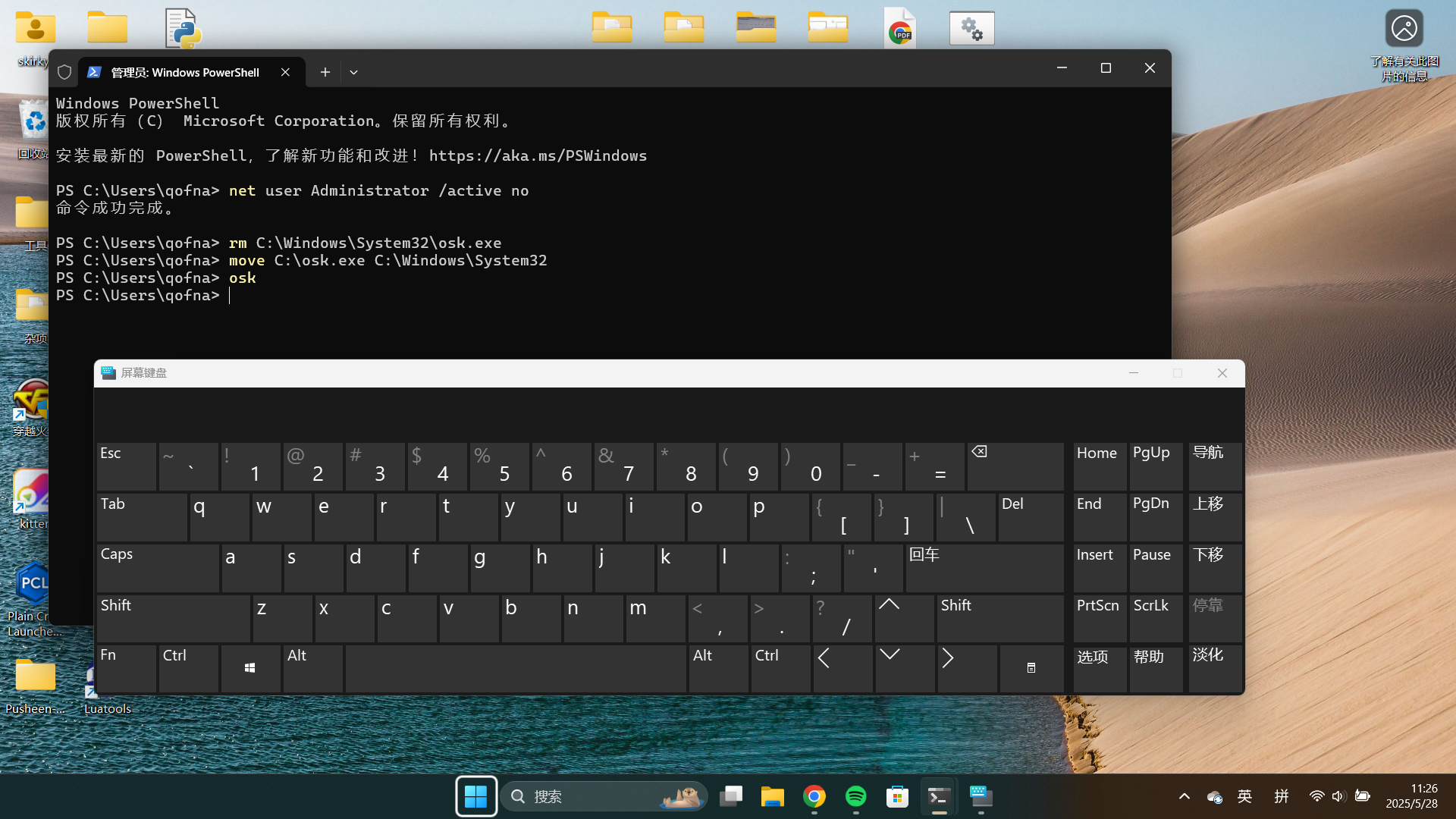
Task: Tap the Insert key on the on-screen keyboard
Action: pyautogui.click(x=1100, y=568)
